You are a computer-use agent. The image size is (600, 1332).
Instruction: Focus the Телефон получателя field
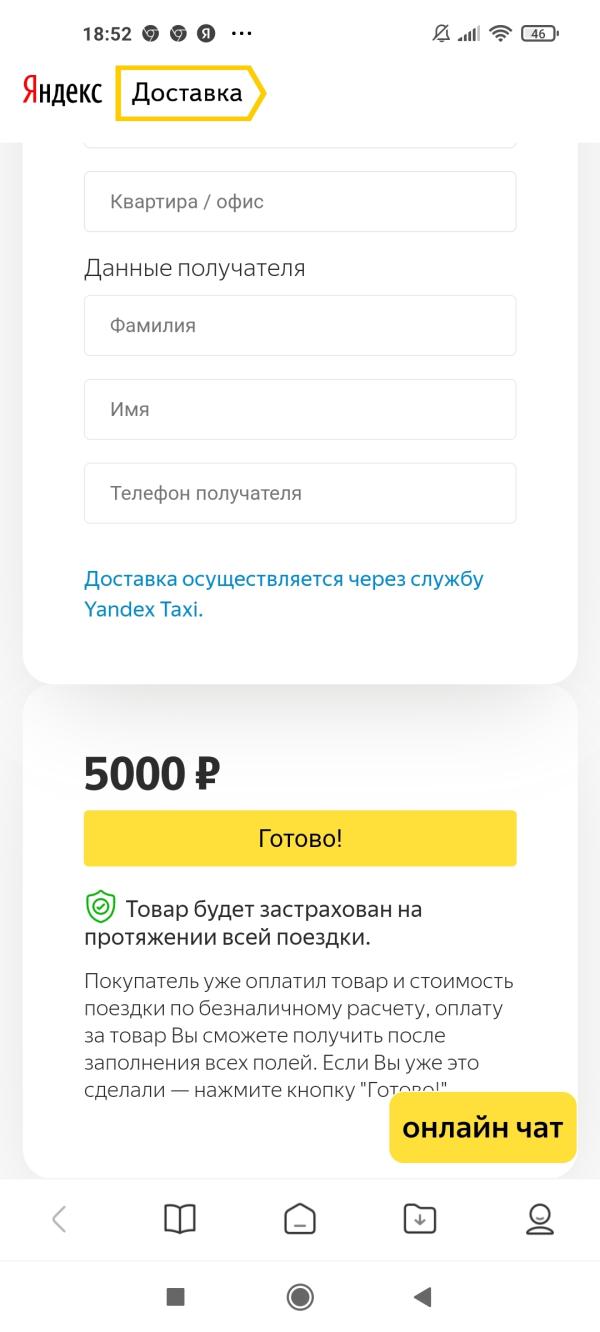(x=300, y=493)
